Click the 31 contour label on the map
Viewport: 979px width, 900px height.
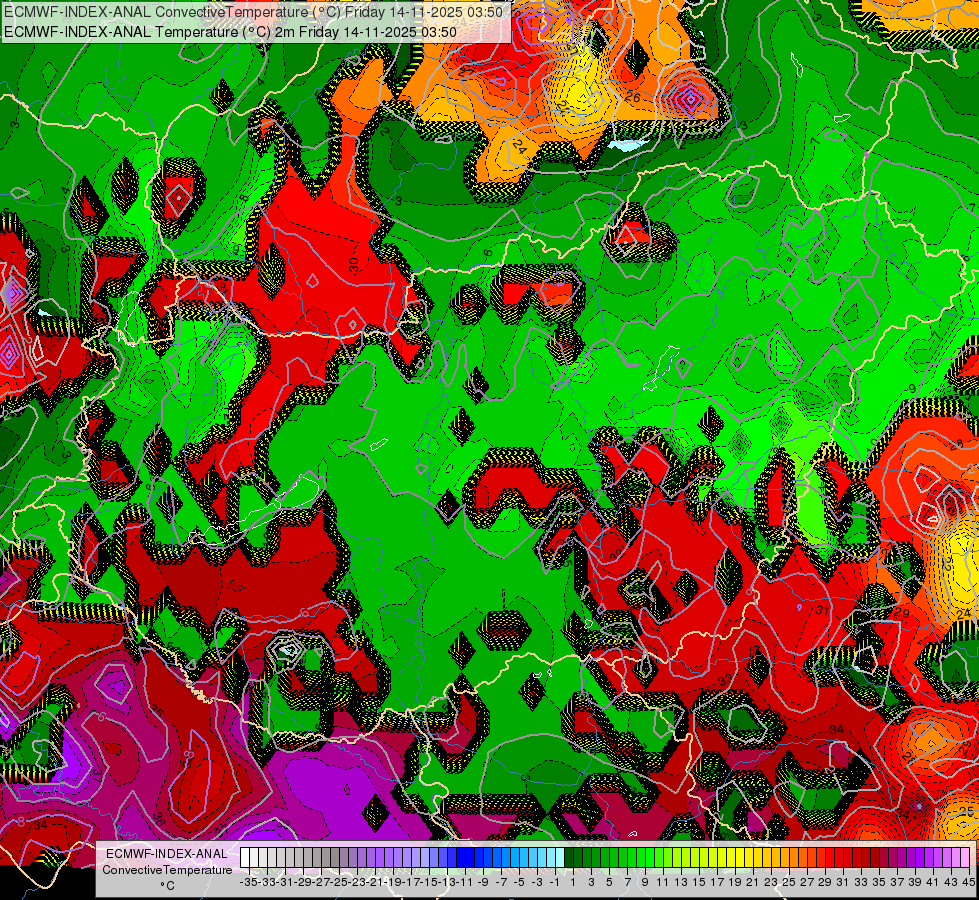point(822,610)
